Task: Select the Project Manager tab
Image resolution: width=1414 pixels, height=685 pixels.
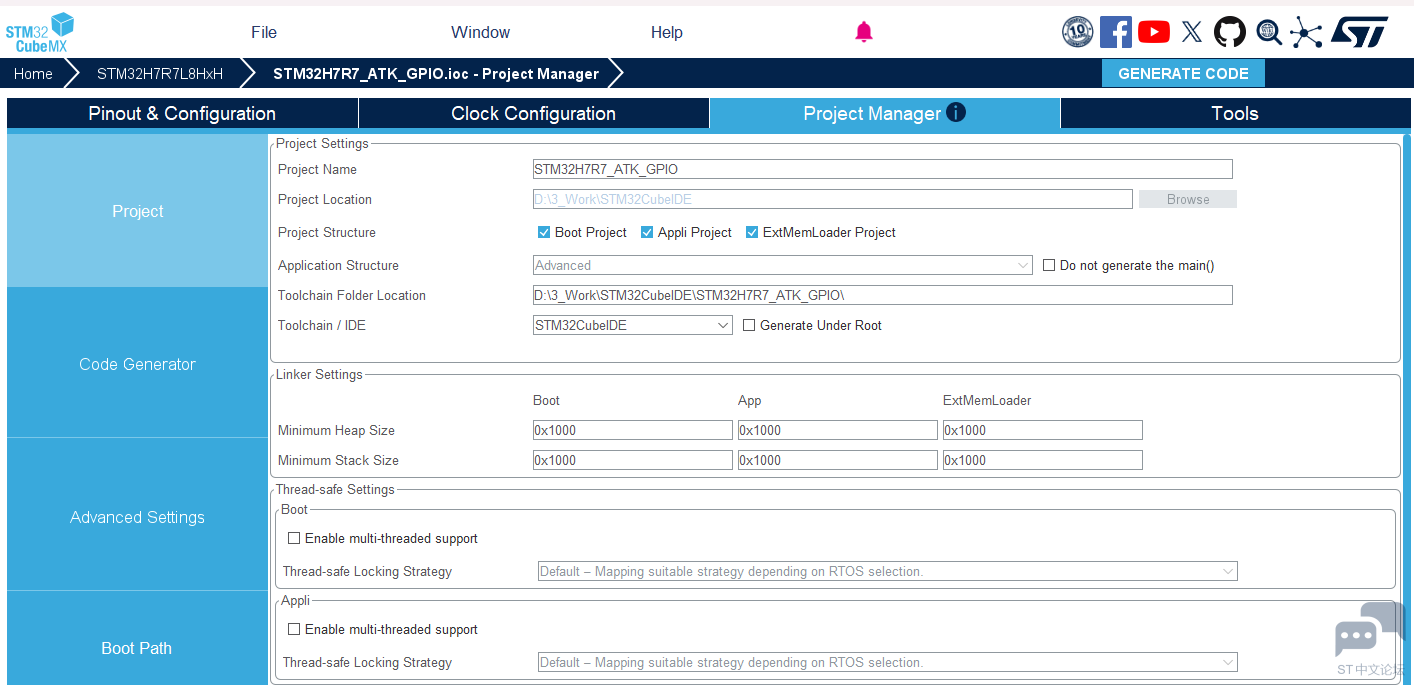Action: click(x=885, y=113)
